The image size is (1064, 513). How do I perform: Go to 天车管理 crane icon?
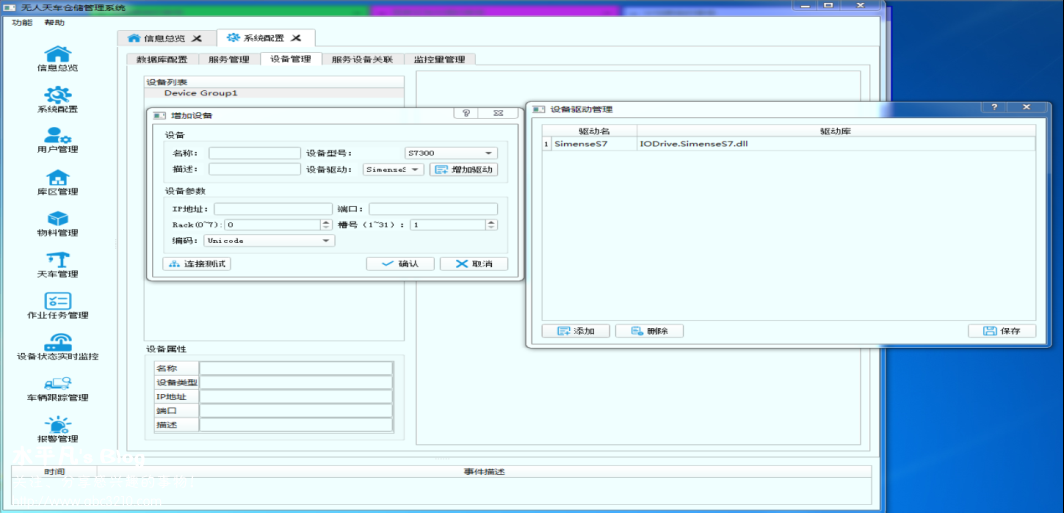pos(58,261)
